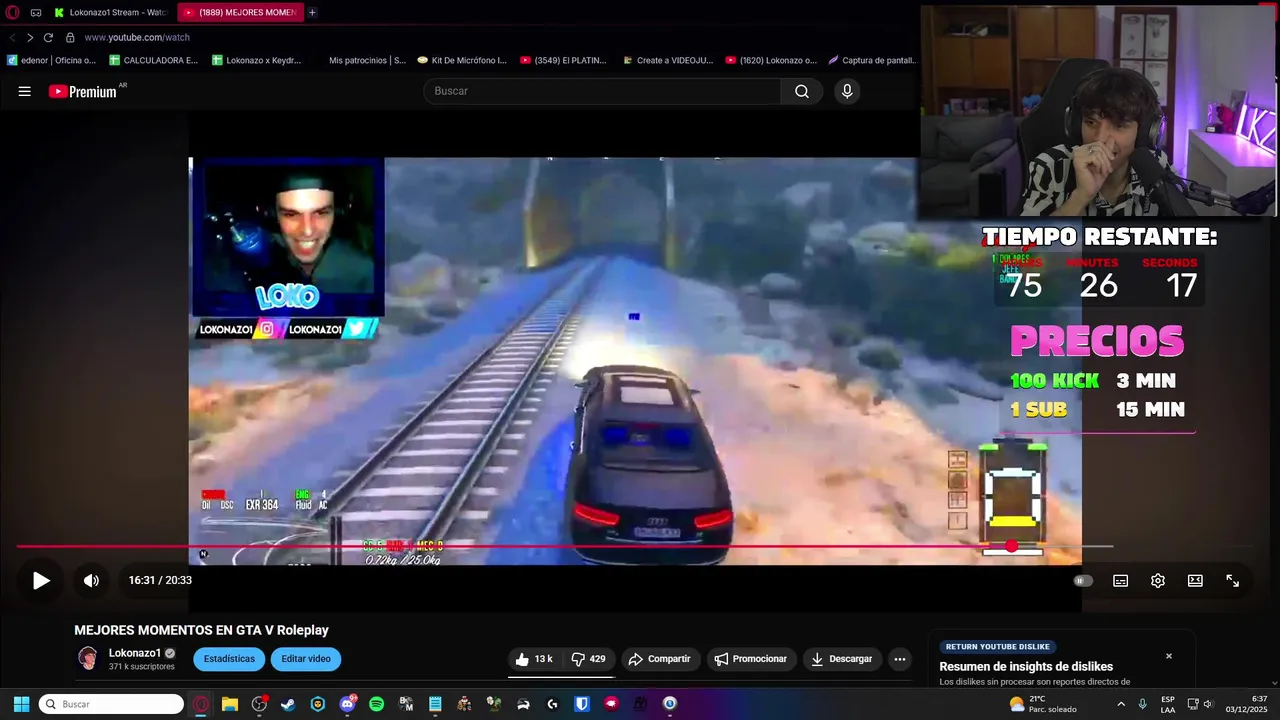The image size is (1280, 720).
Task: Select the MEJORES MOMENTOS YouTube tab
Action: (241, 12)
